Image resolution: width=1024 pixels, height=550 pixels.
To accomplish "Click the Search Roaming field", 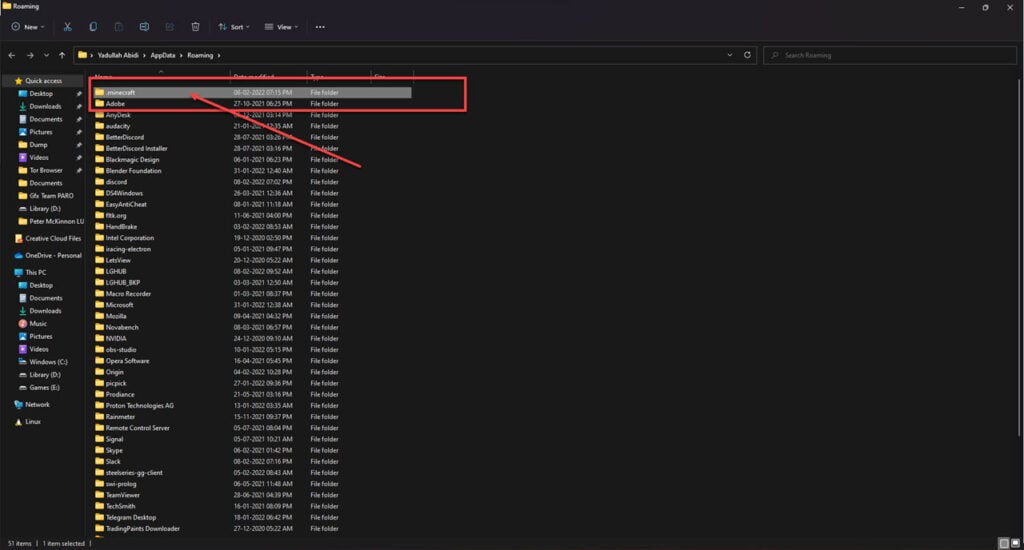I will pos(890,56).
